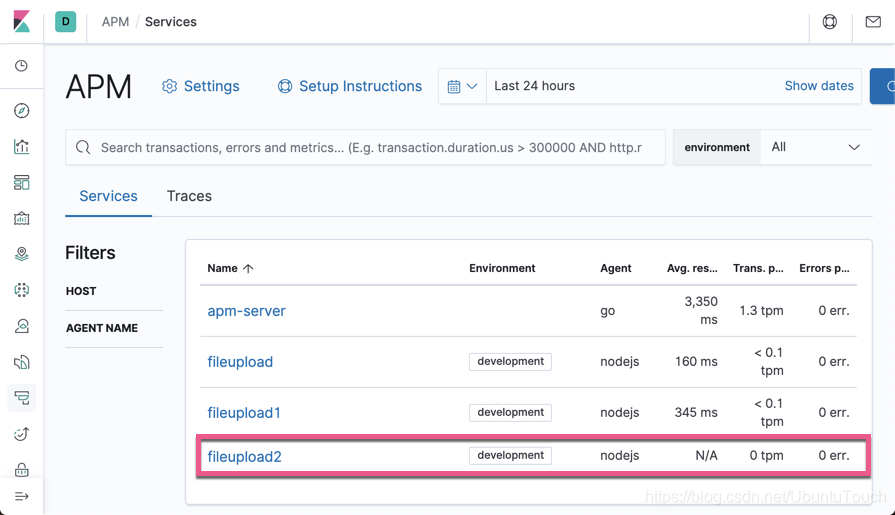
Task: Open Machine Learning from the sidebar
Action: [21, 290]
